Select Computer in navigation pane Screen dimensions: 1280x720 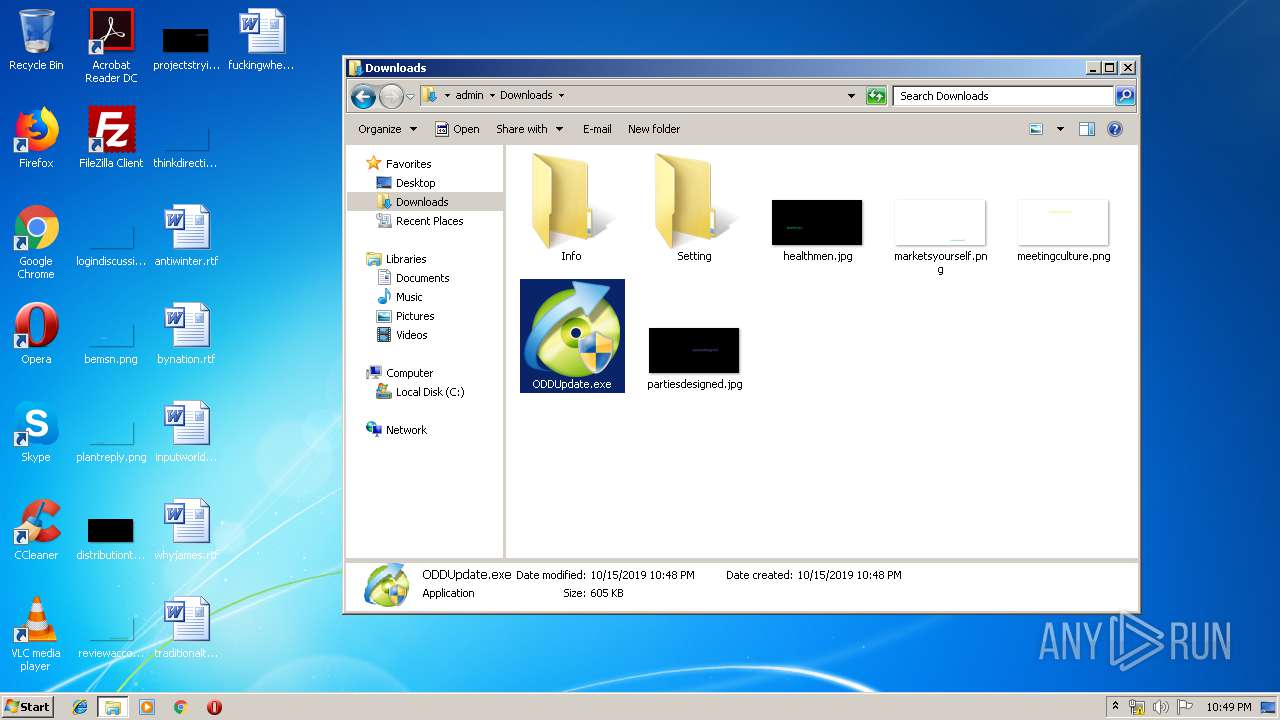coord(399,373)
